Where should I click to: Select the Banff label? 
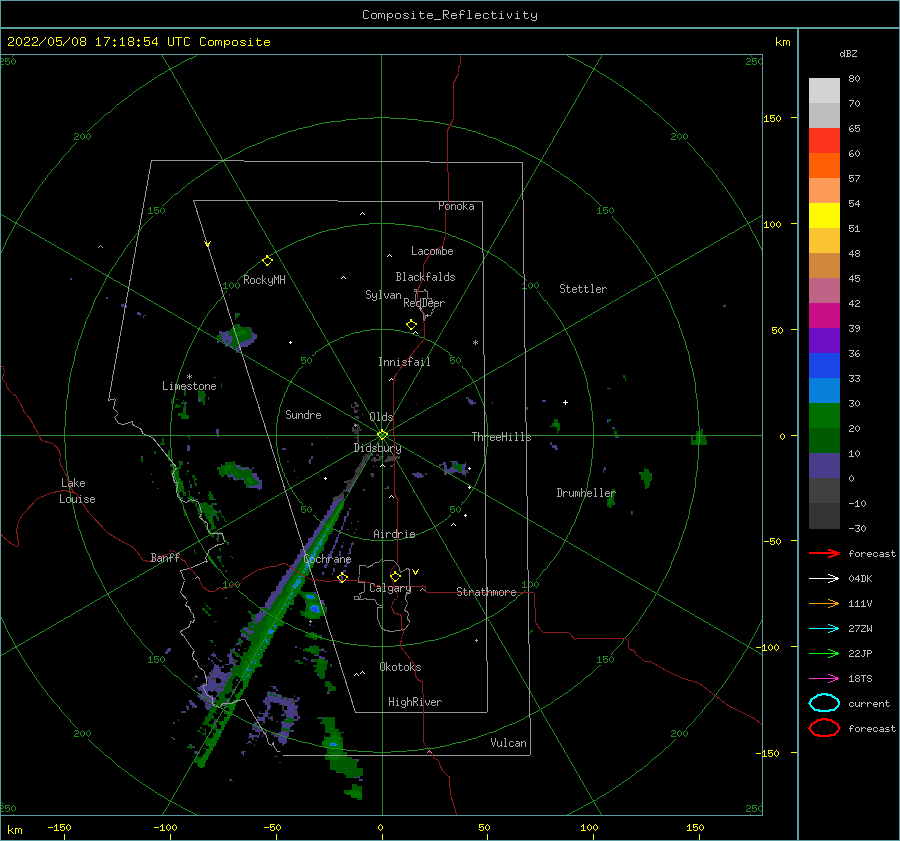click(x=165, y=557)
